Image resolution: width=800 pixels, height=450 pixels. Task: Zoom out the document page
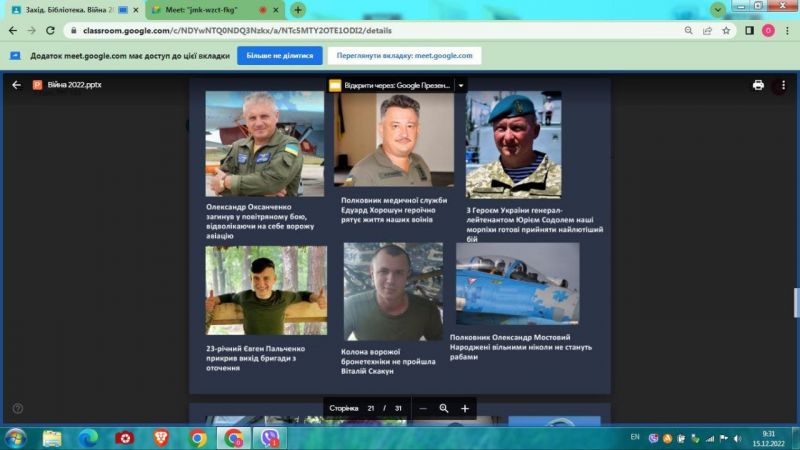pyautogui.click(x=423, y=408)
